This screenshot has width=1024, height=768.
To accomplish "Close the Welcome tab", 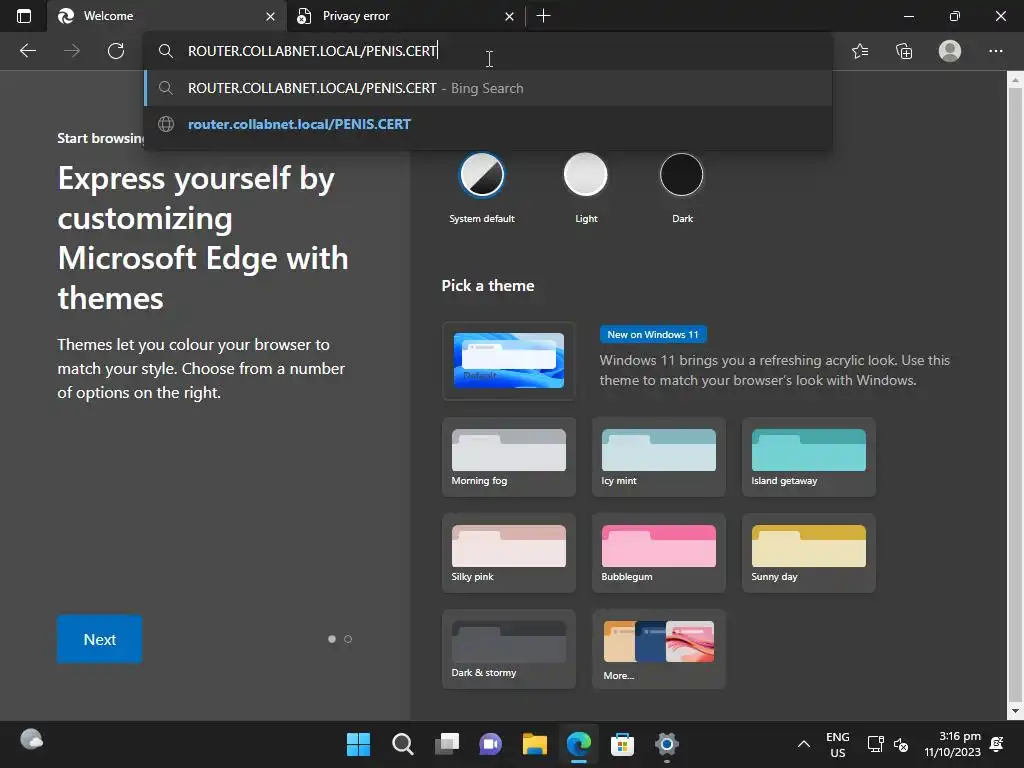I will 270,16.
